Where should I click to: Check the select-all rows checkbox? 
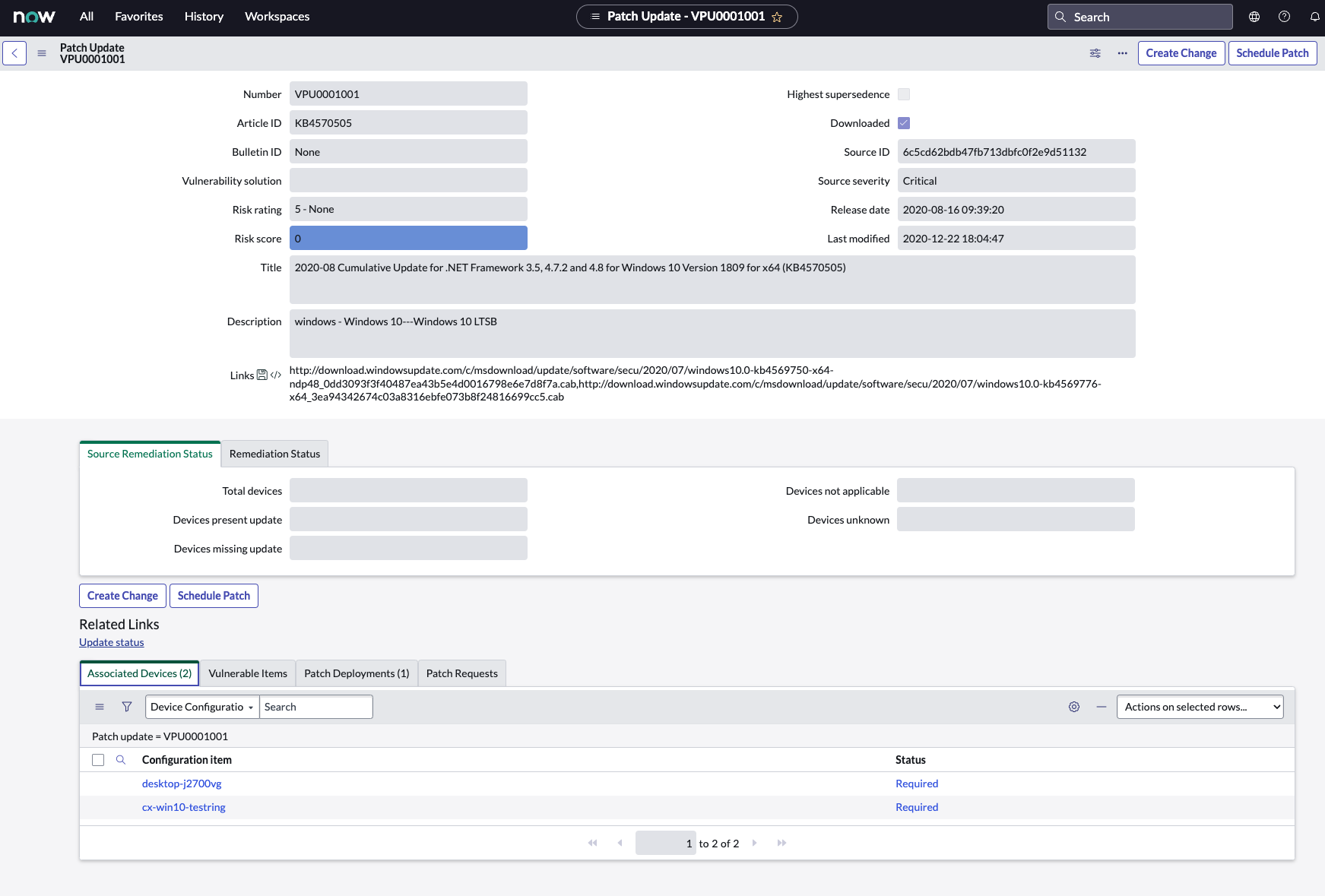[x=98, y=760]
